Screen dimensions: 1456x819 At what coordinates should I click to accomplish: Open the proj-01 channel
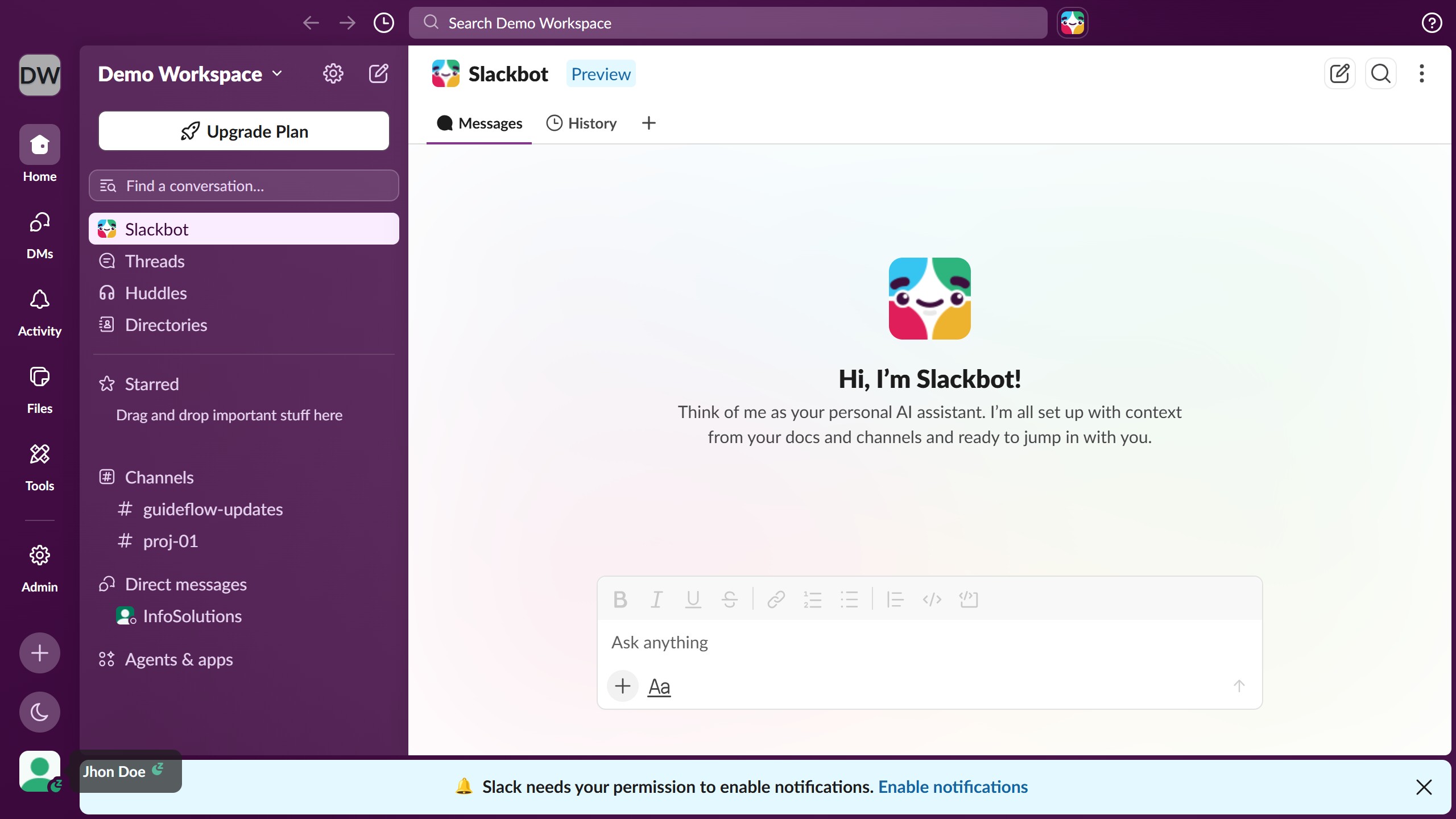click(x=244, y=541)
